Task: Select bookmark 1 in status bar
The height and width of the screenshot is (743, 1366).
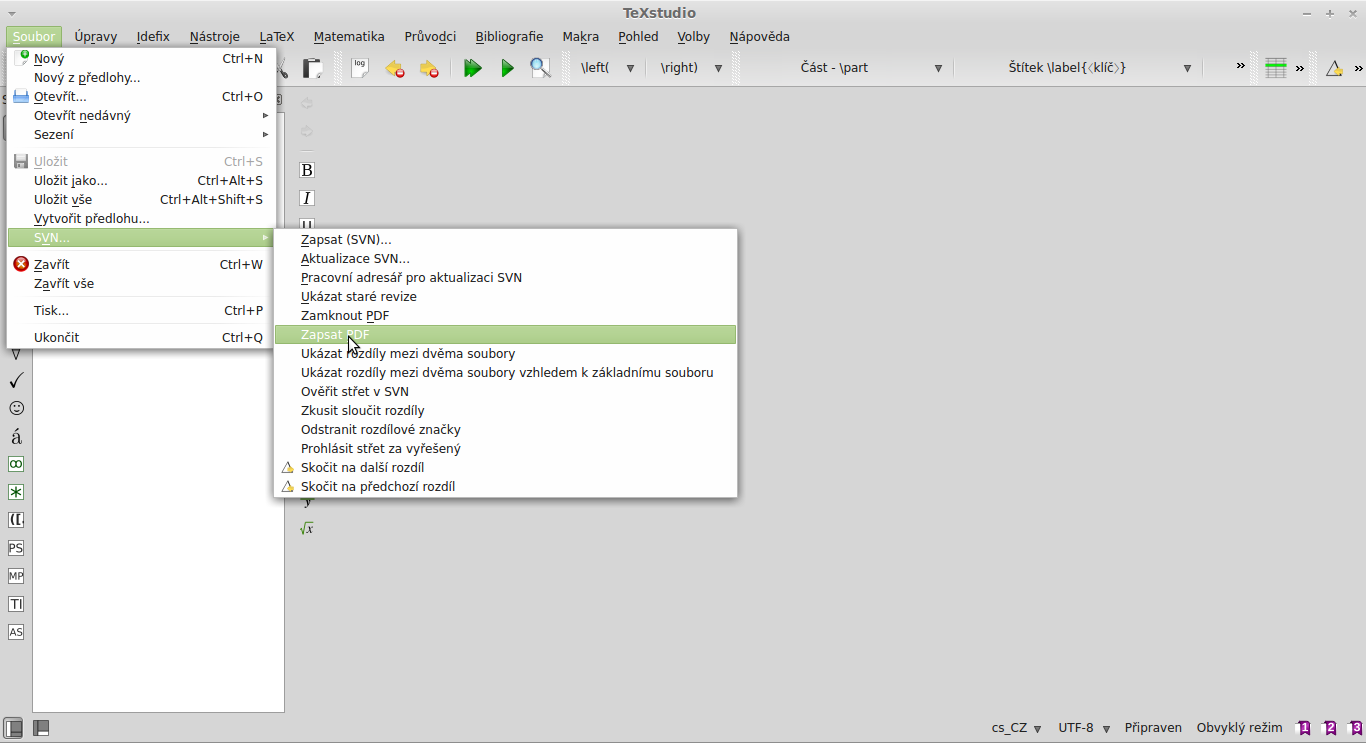Action: pos(1304,728)
